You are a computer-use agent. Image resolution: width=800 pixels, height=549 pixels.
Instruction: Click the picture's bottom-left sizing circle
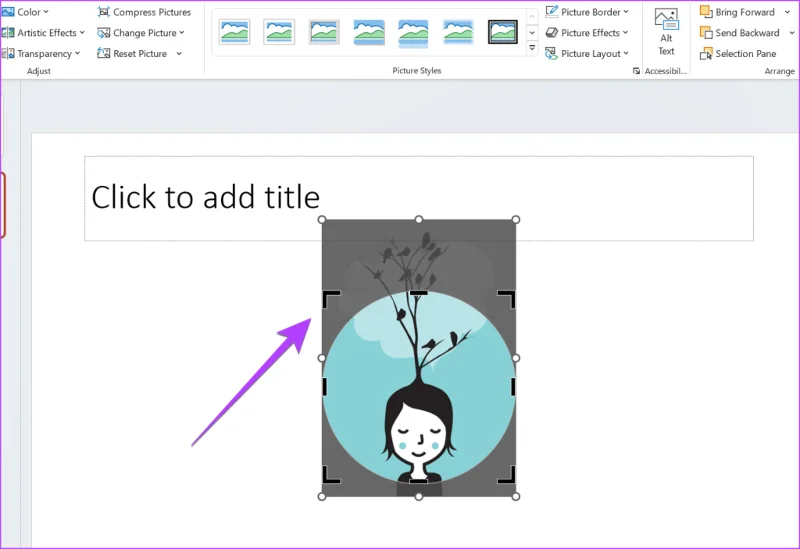pos(321,496)
